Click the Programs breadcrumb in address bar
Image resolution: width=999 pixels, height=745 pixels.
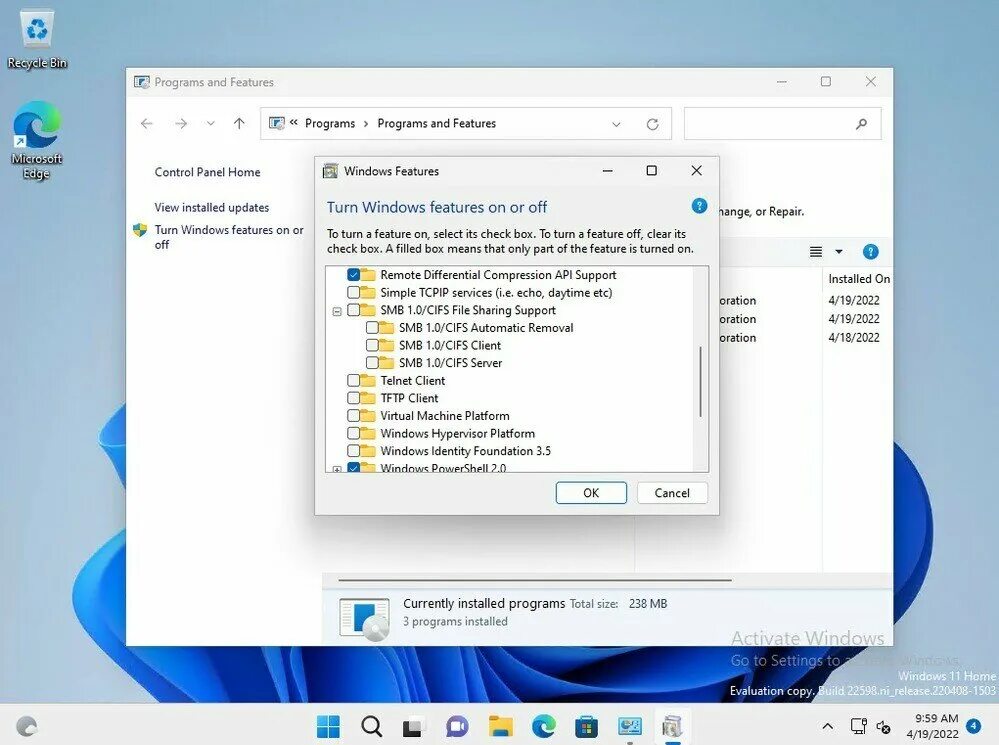coord(330,124)
